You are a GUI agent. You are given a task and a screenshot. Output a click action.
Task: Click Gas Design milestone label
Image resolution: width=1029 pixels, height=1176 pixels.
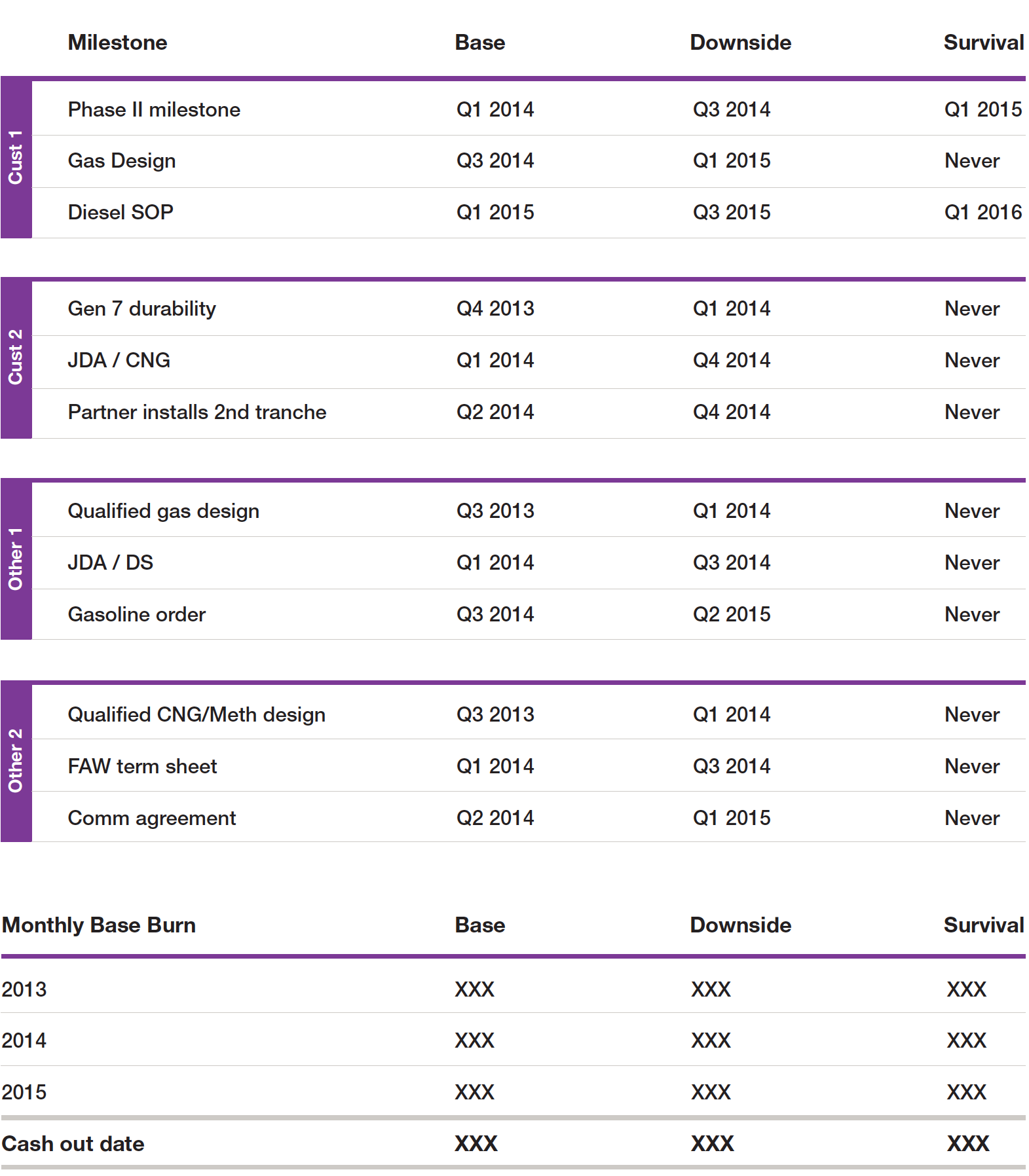(x=122, y=161)
